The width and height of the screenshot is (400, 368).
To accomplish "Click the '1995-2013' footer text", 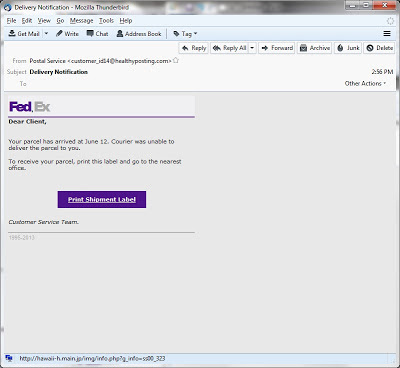I will 21,238.
